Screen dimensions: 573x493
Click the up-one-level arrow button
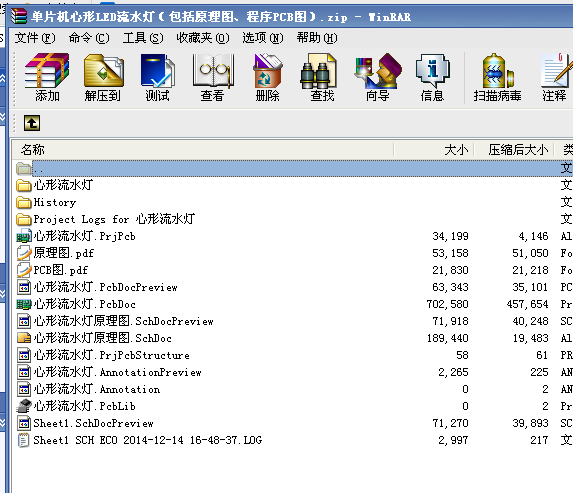[32, 123]
